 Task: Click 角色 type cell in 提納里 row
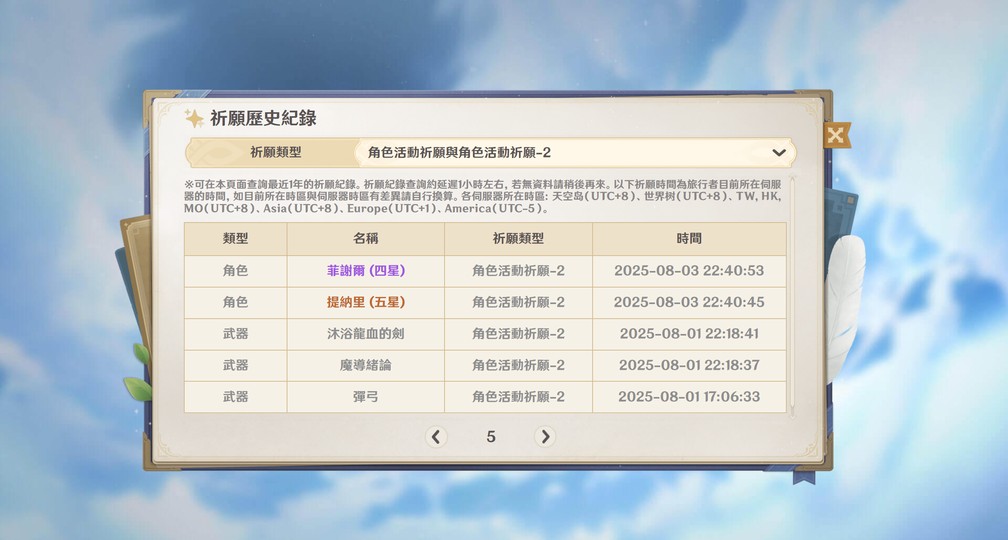pyautogui.click(x=235, y=302)
